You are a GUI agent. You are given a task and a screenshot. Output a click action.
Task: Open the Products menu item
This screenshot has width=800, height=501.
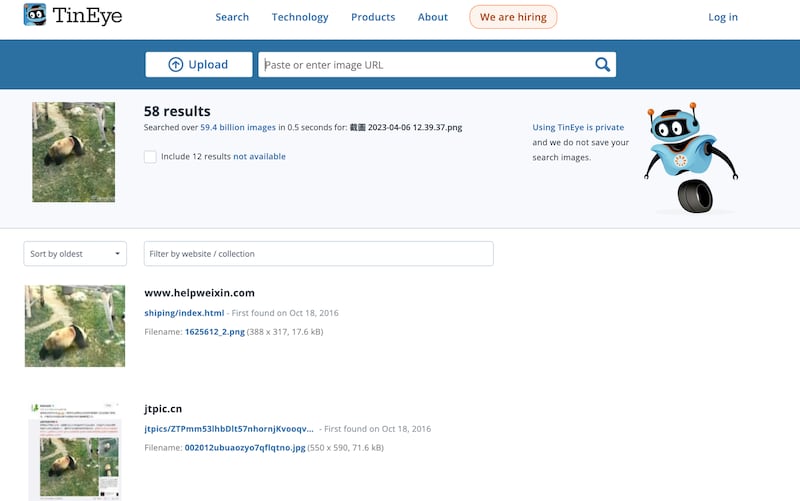pos(373,17)
